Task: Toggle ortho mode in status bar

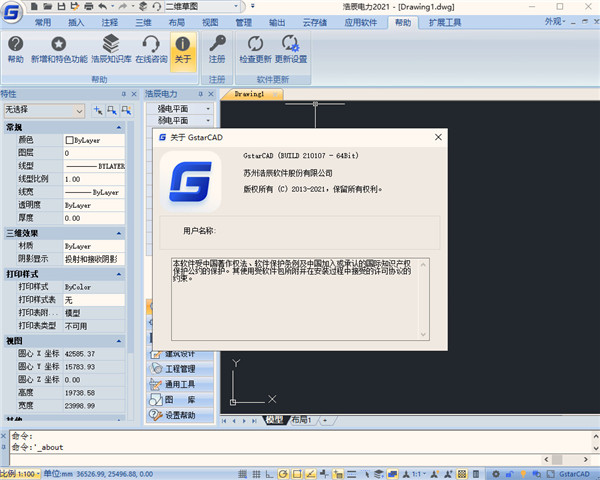Action: coord(269,474)
